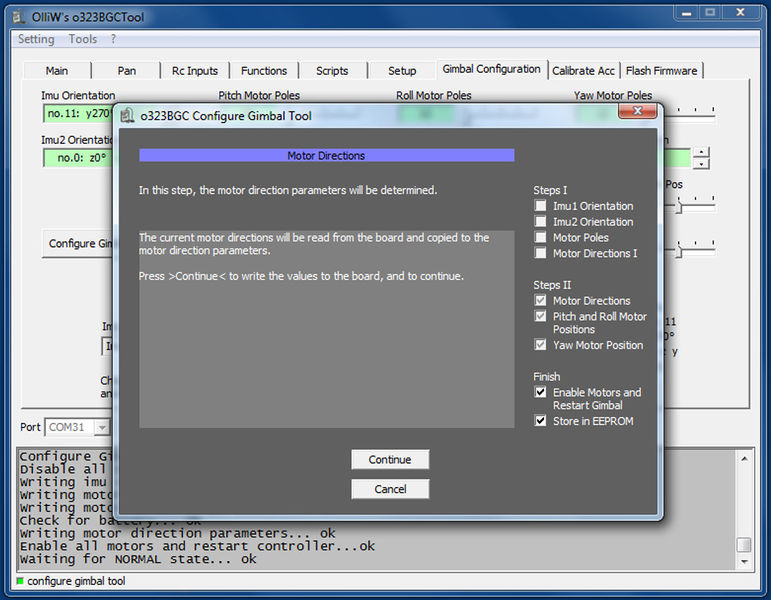Uncheck Store in EEPROM
Image resolution: width=771 pixels, height=600 pixels.
click(x=541, y=421)
